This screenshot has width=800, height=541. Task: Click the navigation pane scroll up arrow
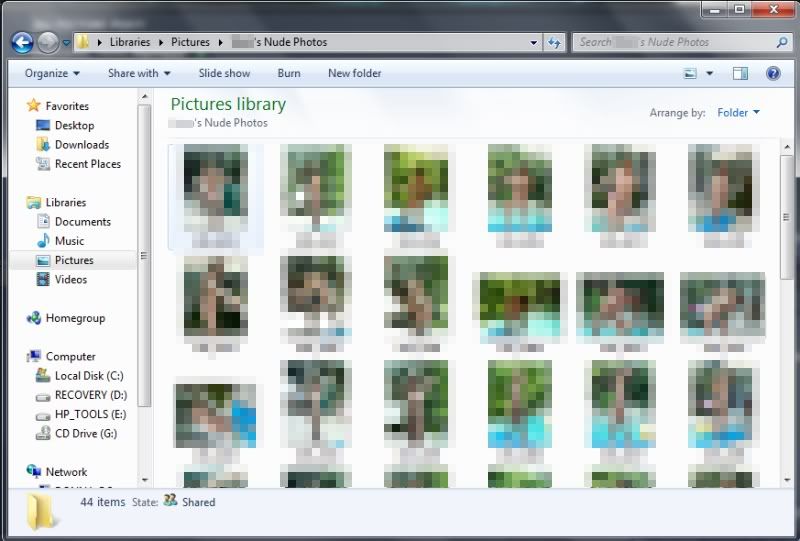(x=144, y=96)
